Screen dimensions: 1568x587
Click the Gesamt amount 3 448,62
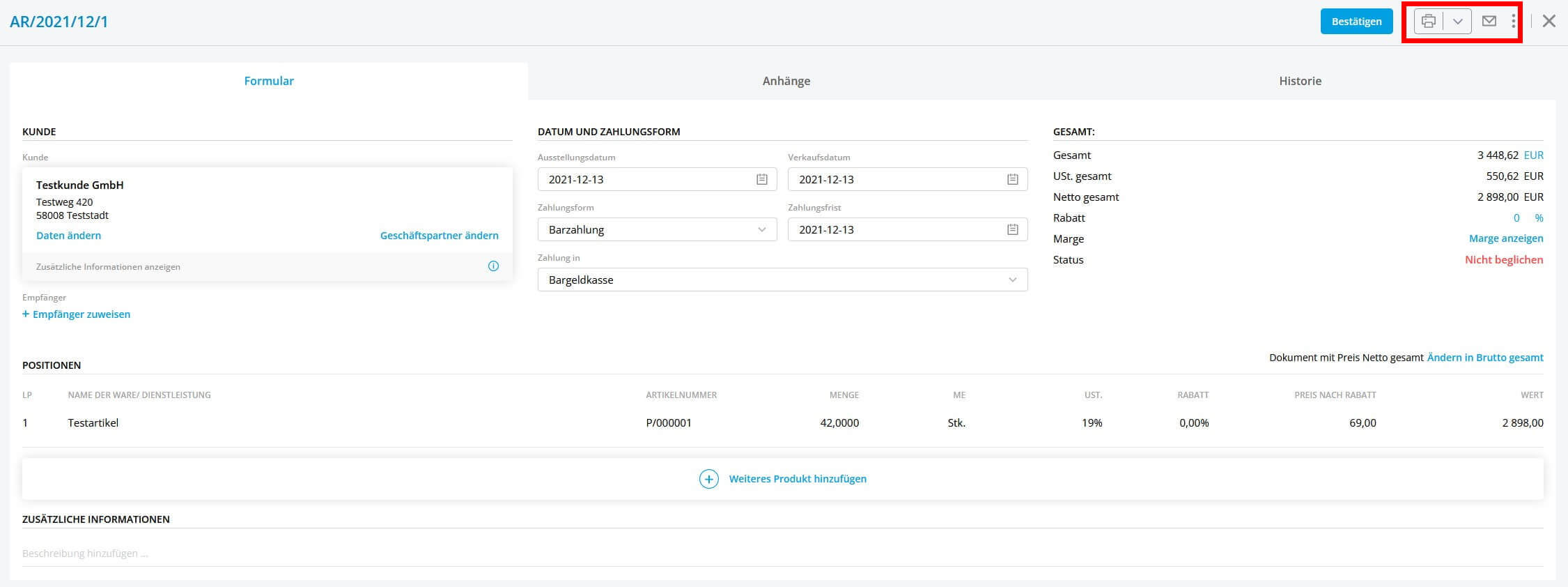pyautogui.click(x=1498, y=155)
